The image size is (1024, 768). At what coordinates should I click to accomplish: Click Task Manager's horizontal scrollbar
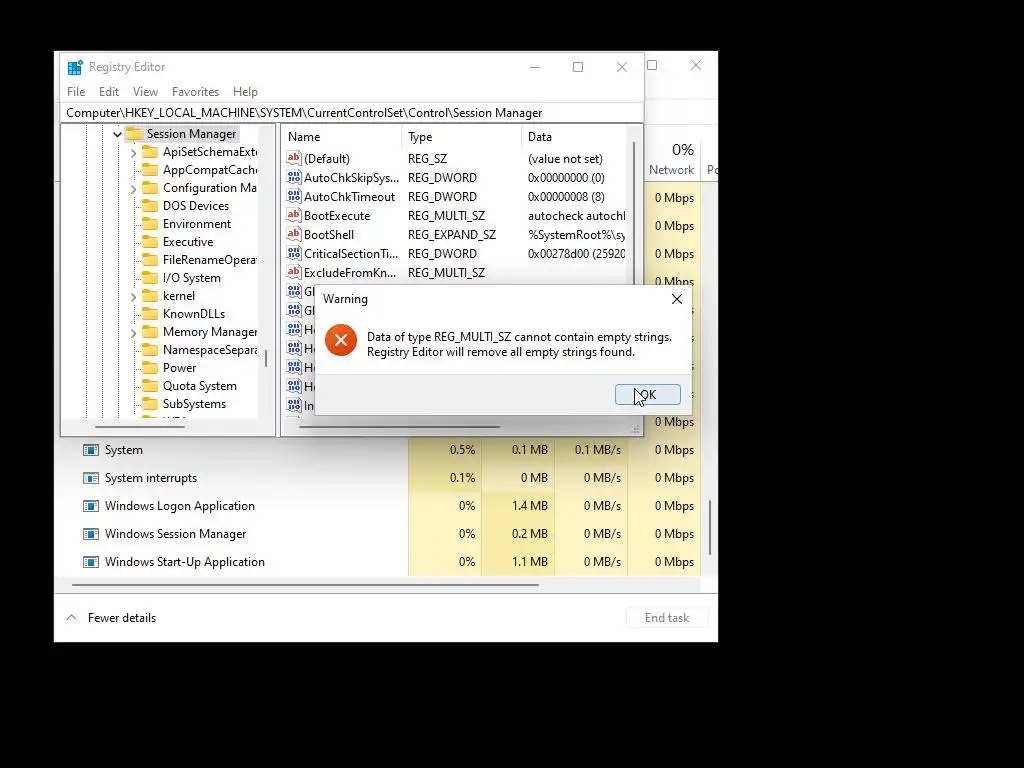point(305,585)
